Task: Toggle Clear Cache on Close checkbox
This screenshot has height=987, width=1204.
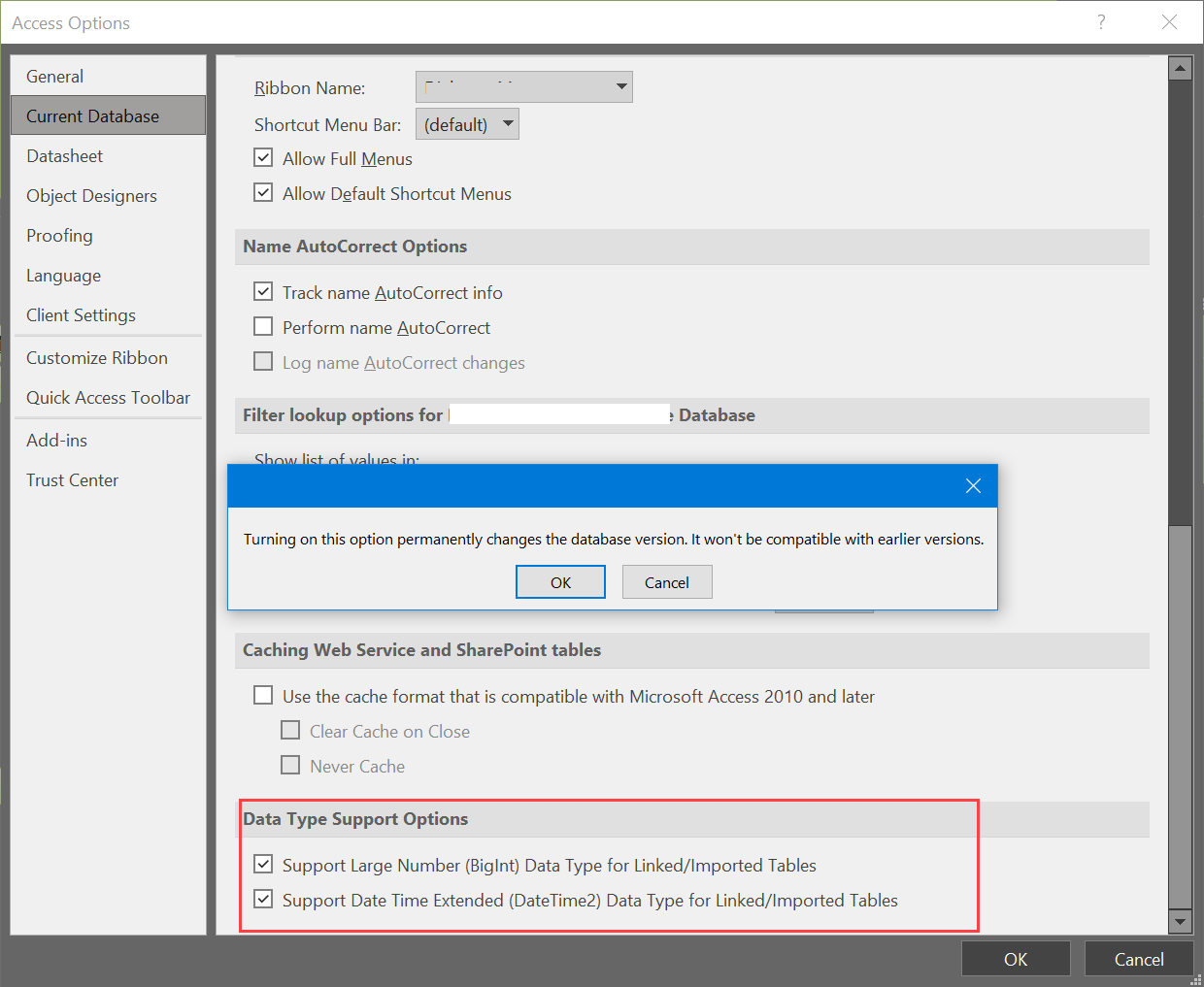Action: pos(290,730)
